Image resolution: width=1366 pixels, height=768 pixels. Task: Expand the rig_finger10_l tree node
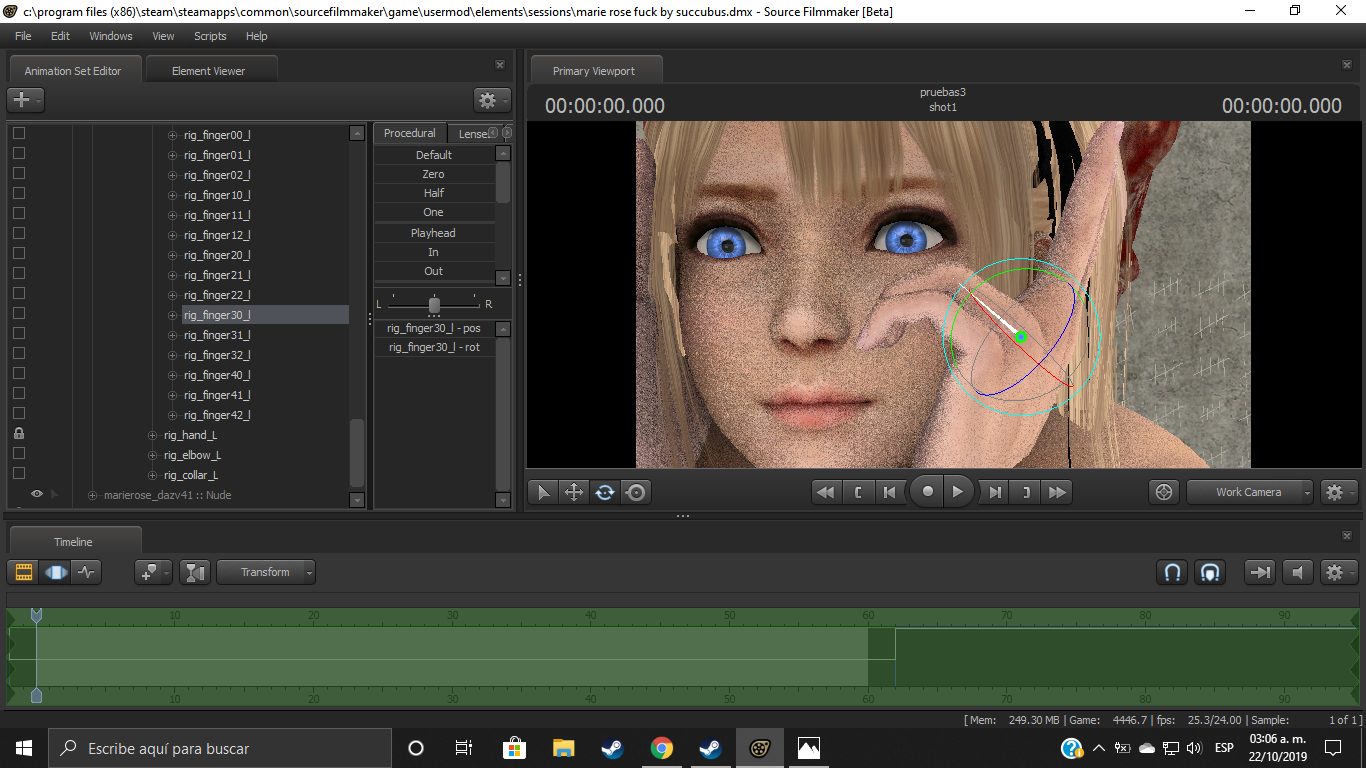[173, 195]
